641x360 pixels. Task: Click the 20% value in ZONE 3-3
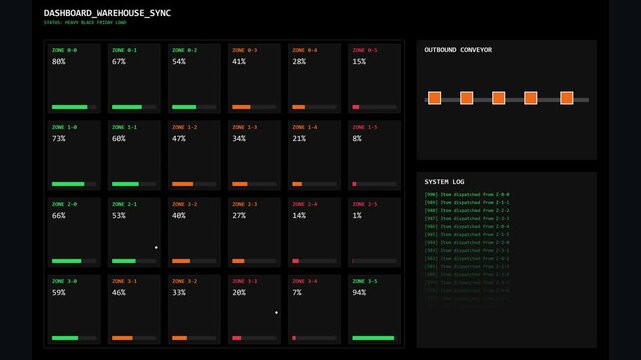point(239,293)
